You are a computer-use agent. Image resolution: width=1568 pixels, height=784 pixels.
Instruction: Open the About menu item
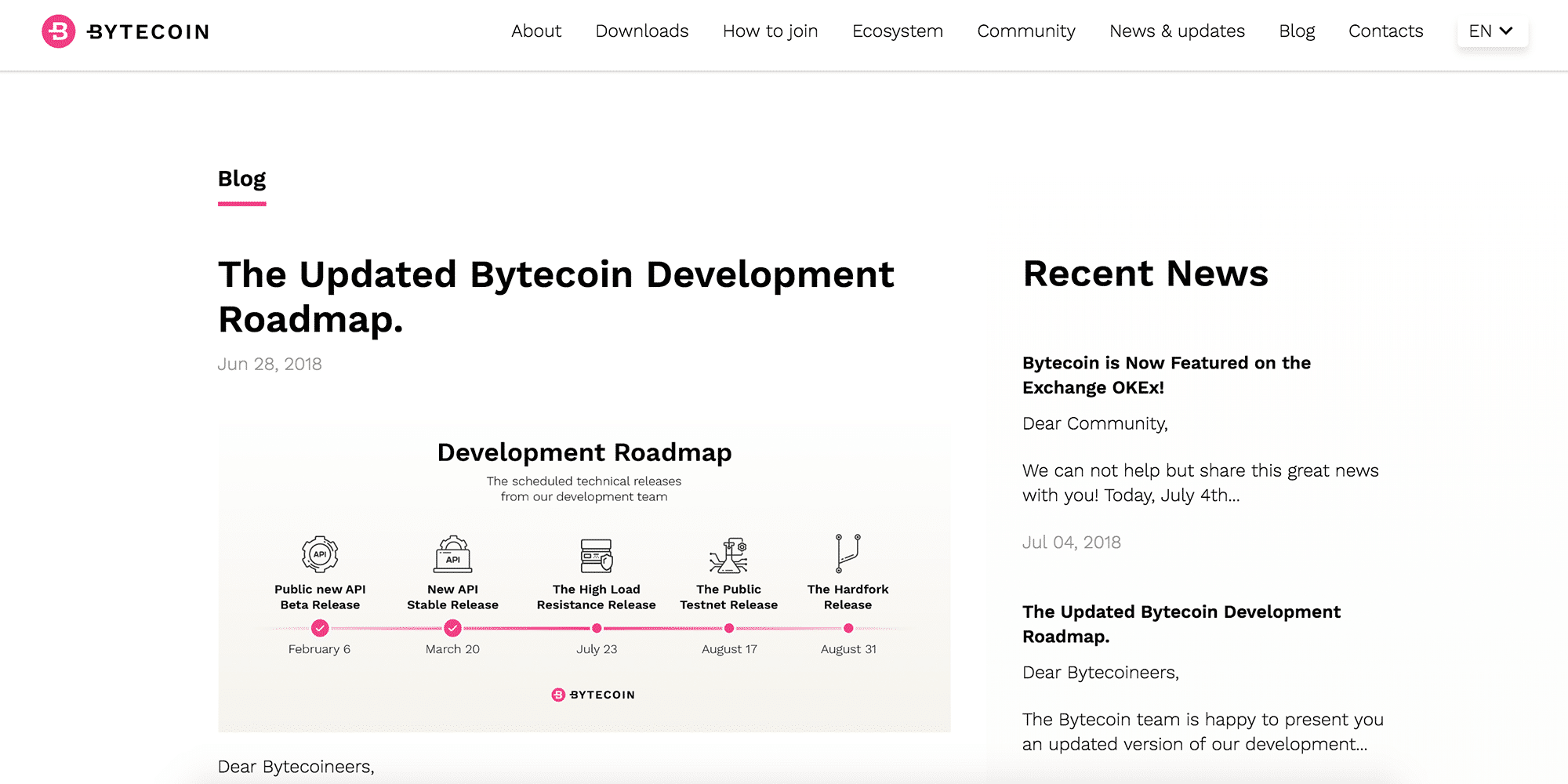click(536, 31)
